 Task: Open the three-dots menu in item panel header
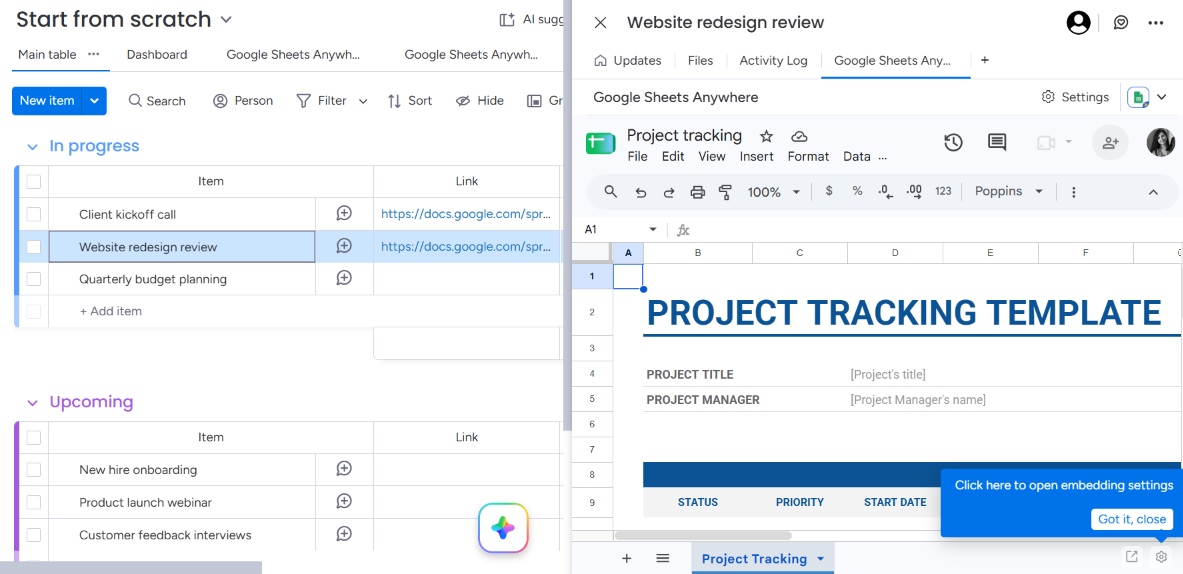[x=1155, y=23]
